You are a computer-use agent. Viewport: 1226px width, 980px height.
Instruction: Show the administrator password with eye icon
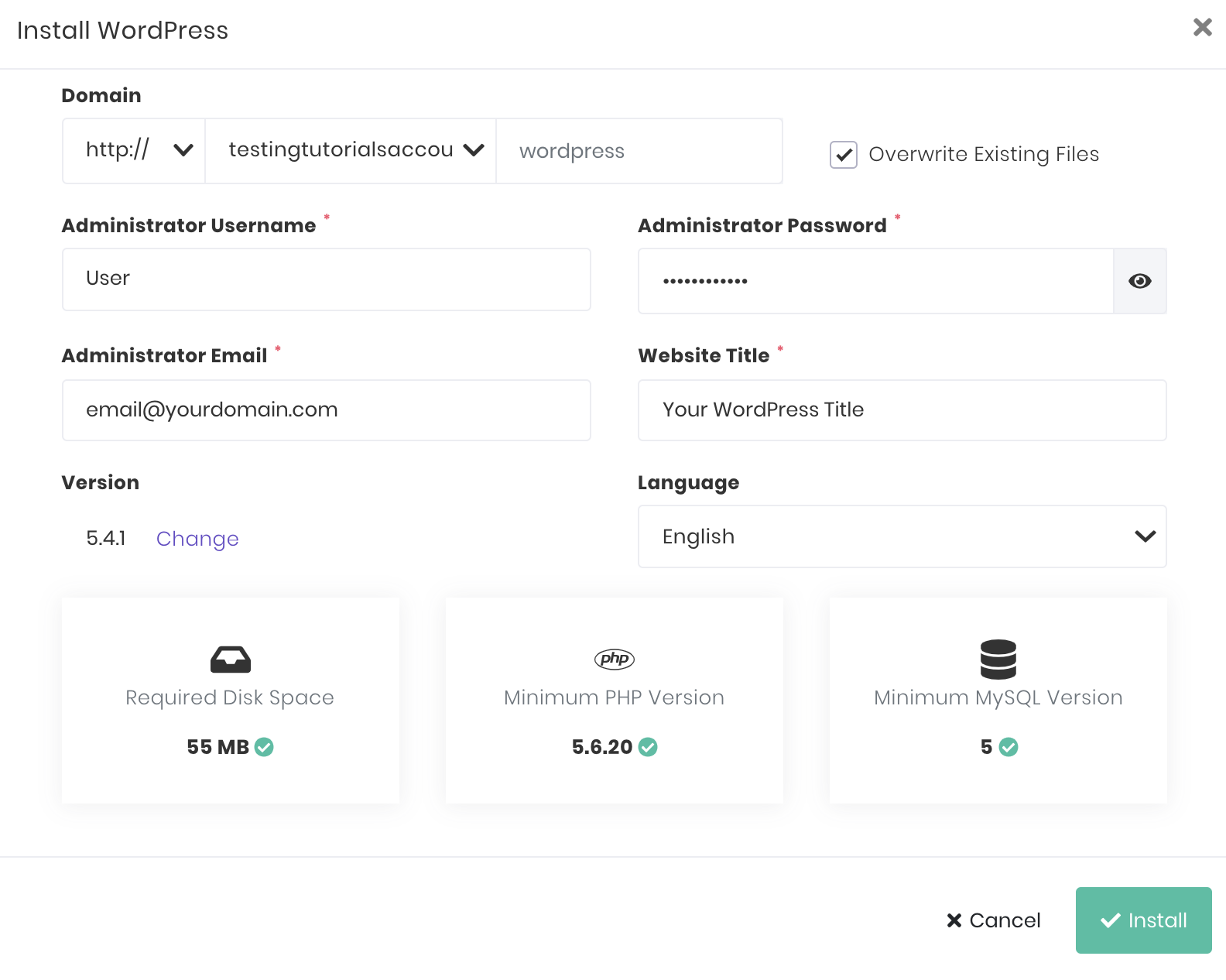pos(1139,281)
